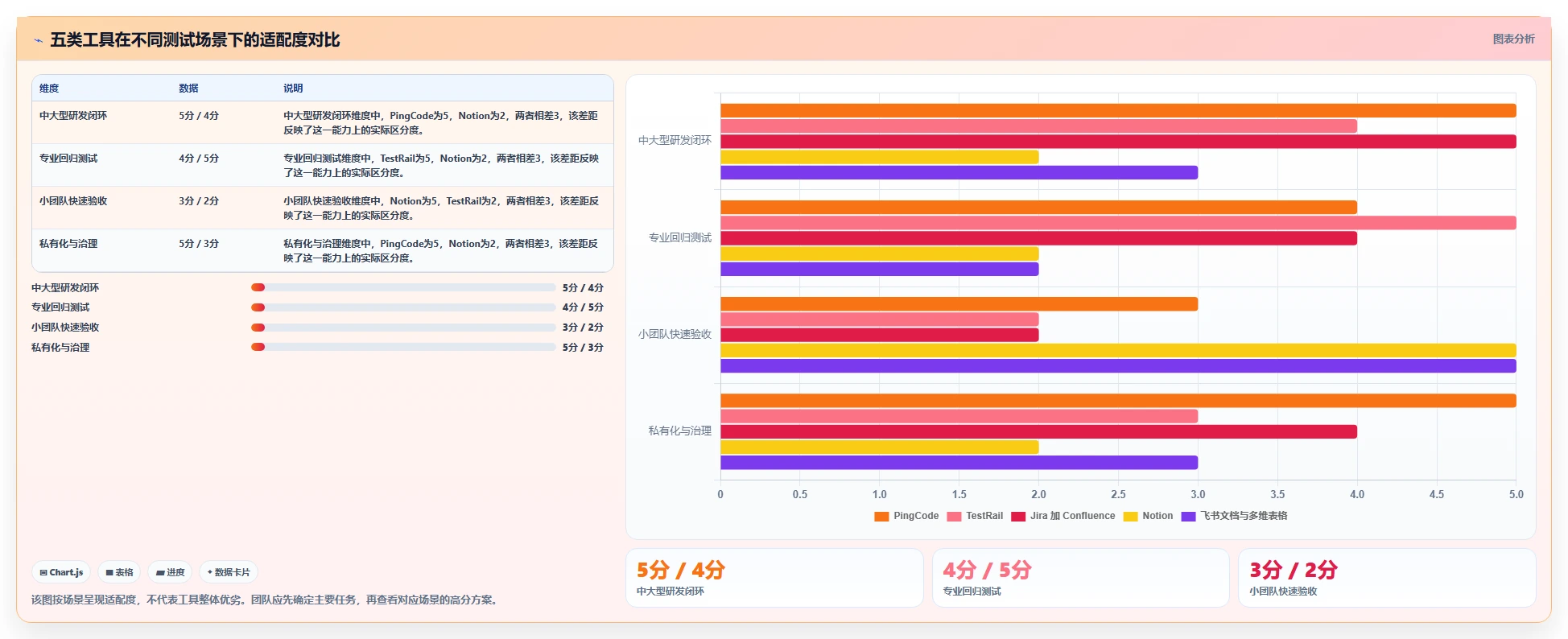Click the progress label 5分 / 3分 beside 私有化与治理
1568x639 pixels.
pos(583,348)
